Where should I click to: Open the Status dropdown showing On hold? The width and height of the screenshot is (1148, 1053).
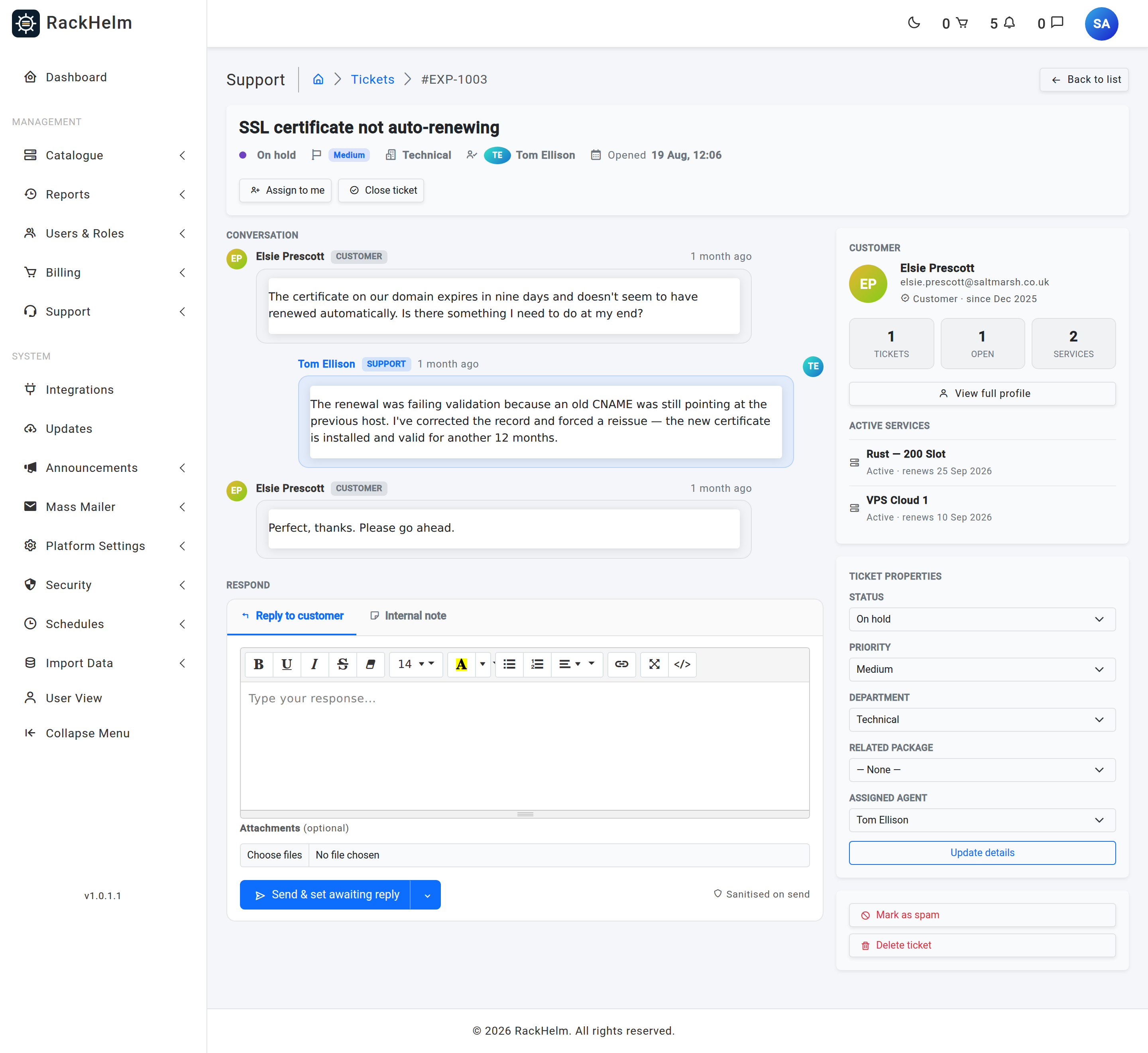(x=982, y=619)
